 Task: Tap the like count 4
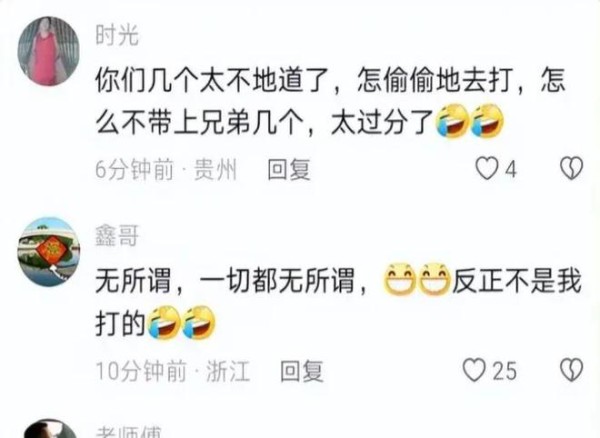click(x=511, y=169)
